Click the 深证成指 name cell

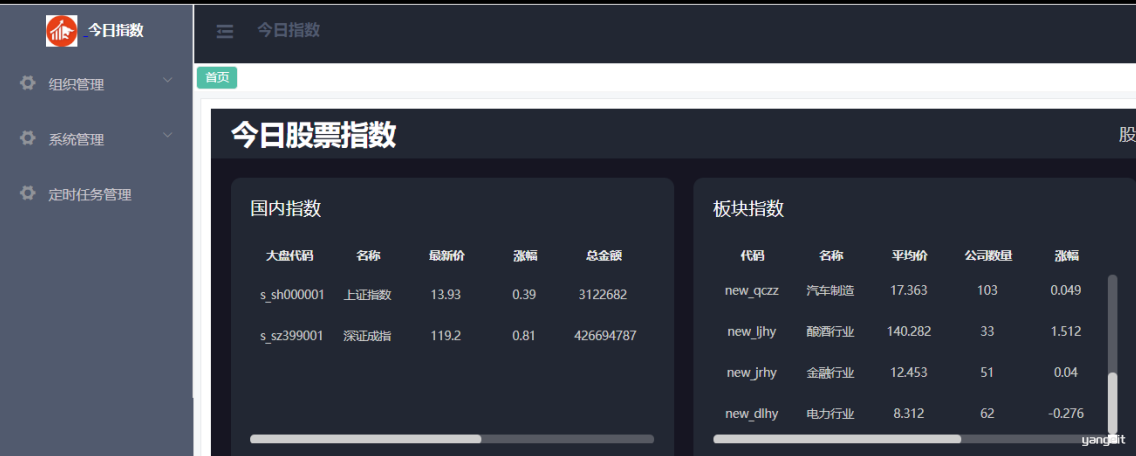pyautogui.click(x=367, y=336)
